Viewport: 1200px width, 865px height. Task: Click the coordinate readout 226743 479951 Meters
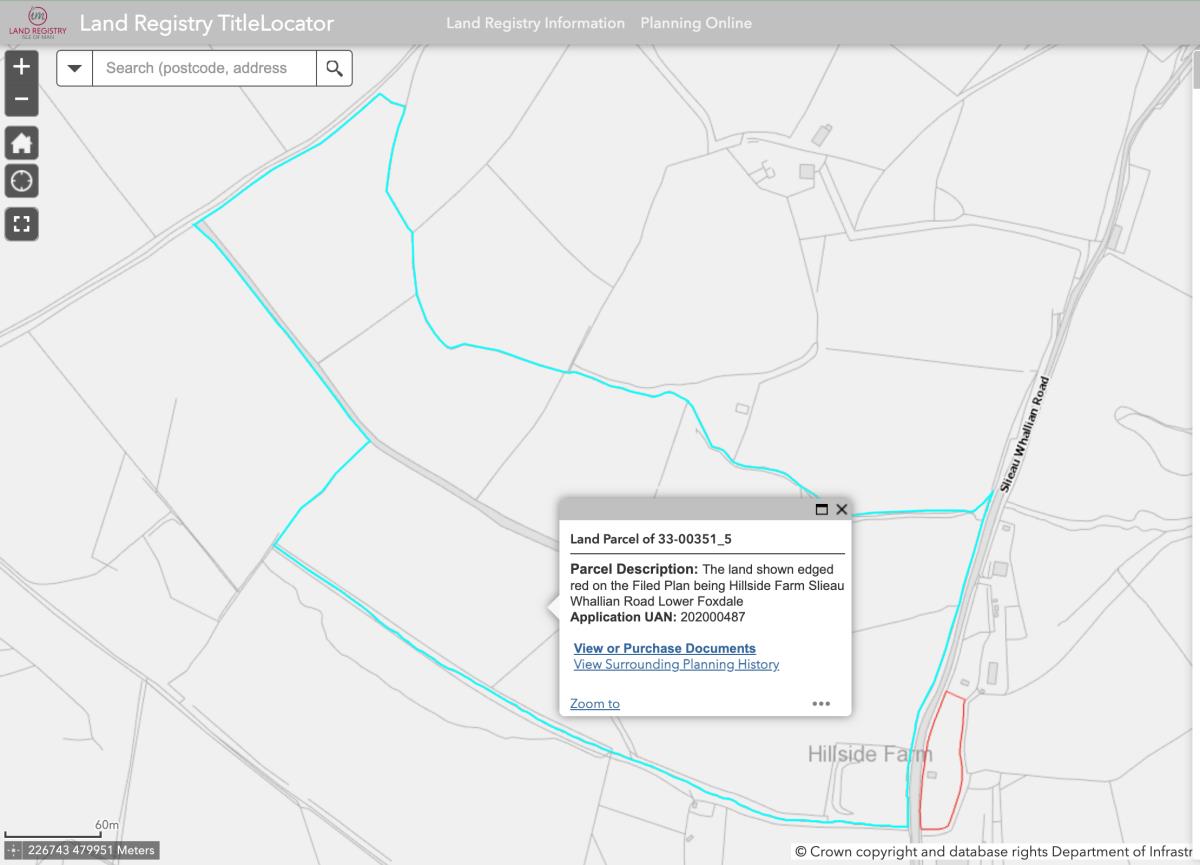coord(91,850)
